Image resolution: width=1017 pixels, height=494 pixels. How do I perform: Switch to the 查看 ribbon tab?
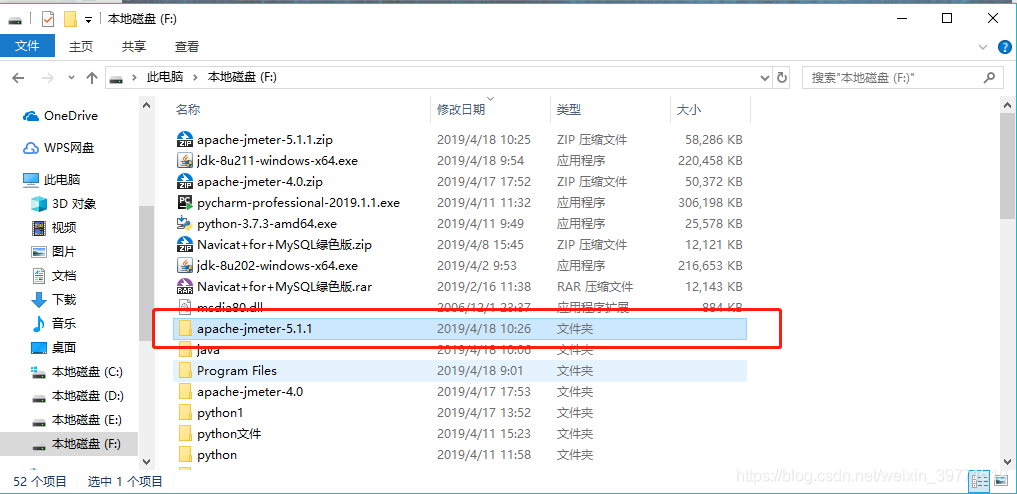[x=187, y=46]
